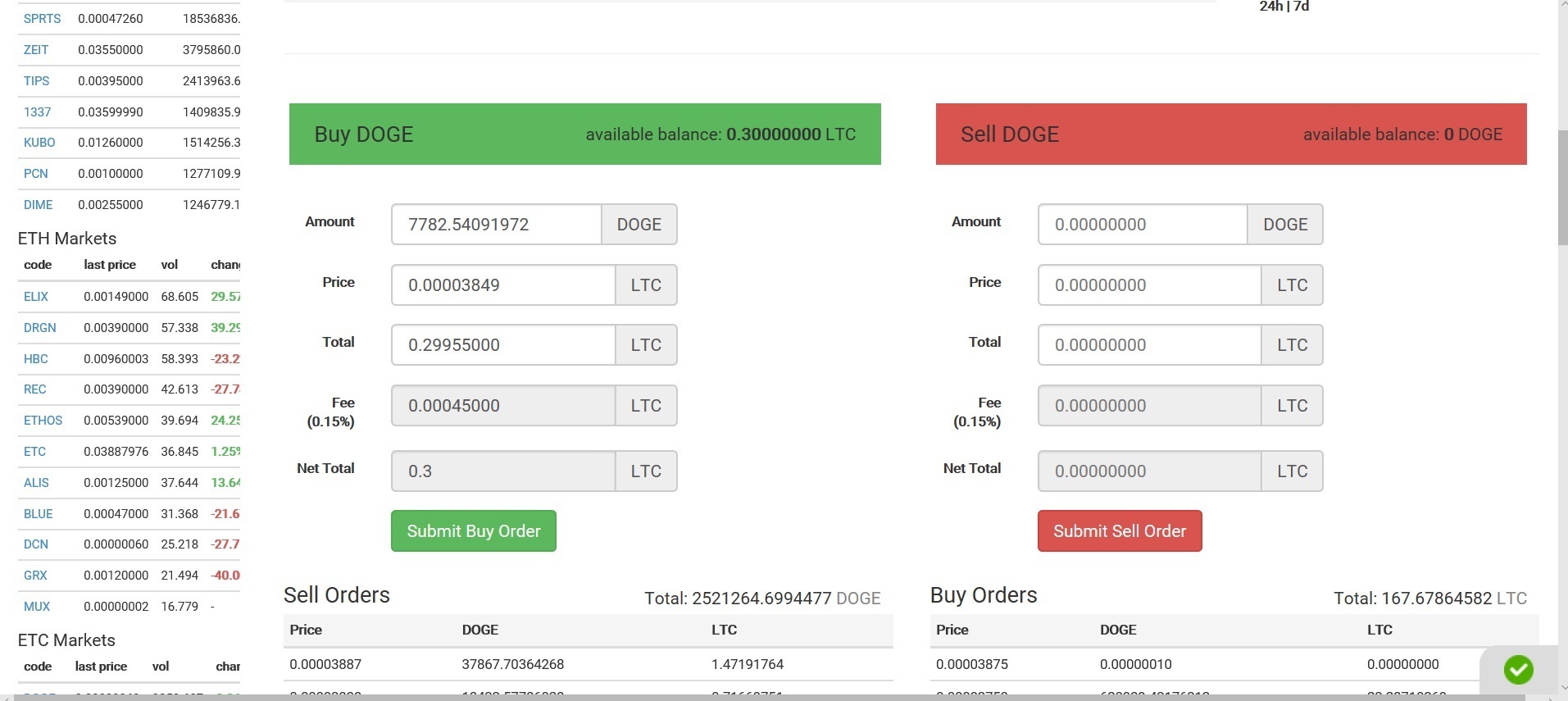Edit the Sell DOGE Amount field
This screenshot has height=701, width=1568.
tap(1143, 224)
